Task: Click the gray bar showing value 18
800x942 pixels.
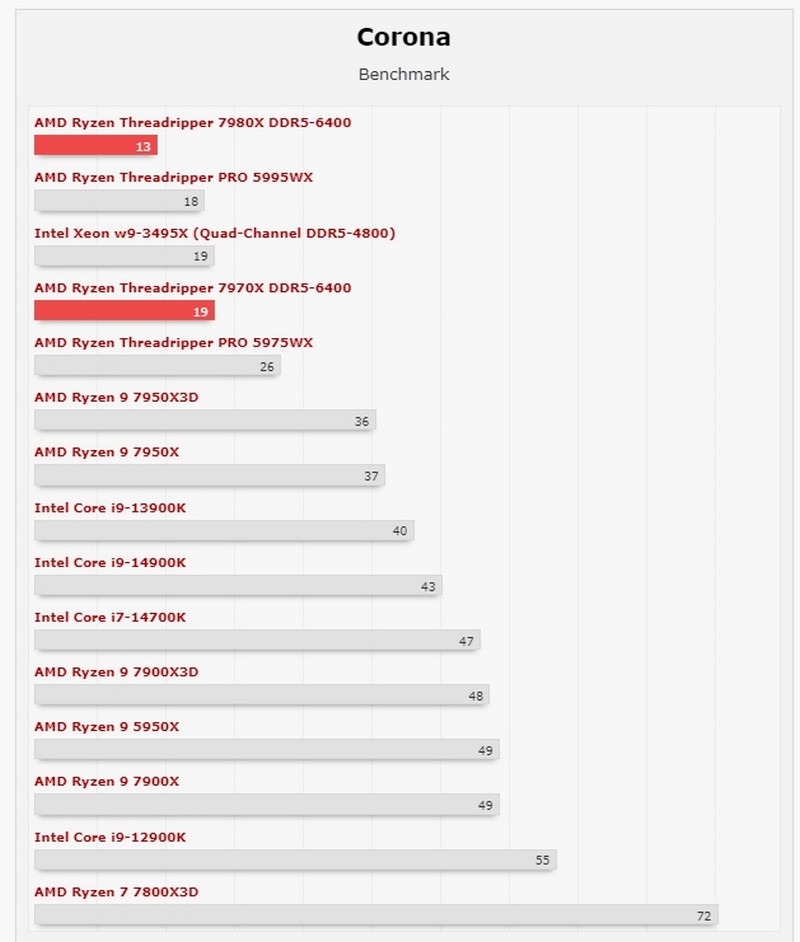Action: [x=118, y=201]
